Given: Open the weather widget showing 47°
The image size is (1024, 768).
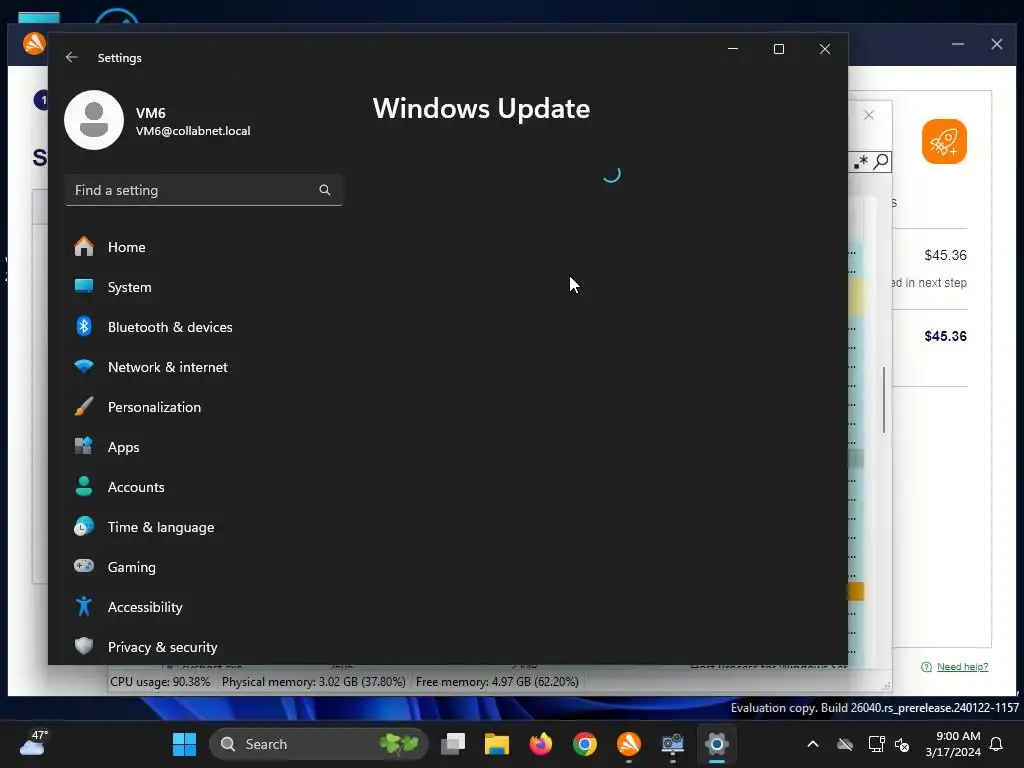Looking at the screenshot, I should [x=34, y=743].
